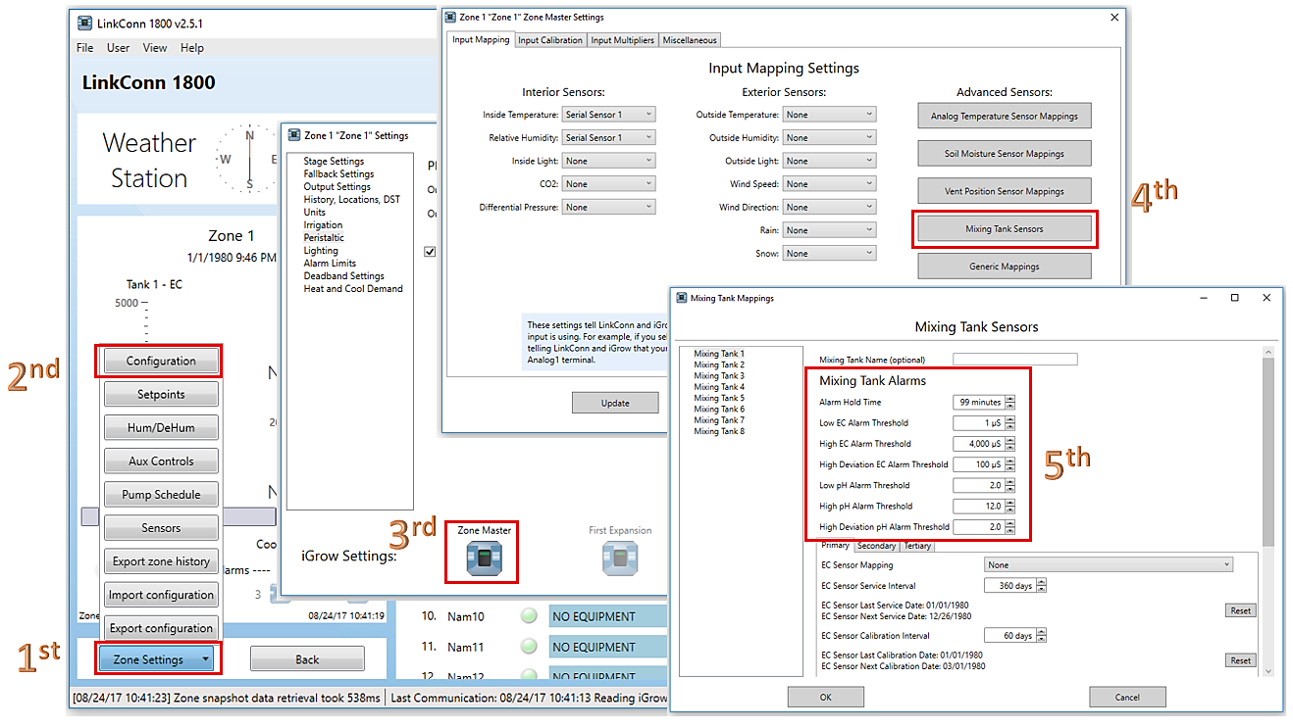The height and width of the screenshot is (723, 1293).
Task: Click the Weather Station compass dial
Action: 249,159
